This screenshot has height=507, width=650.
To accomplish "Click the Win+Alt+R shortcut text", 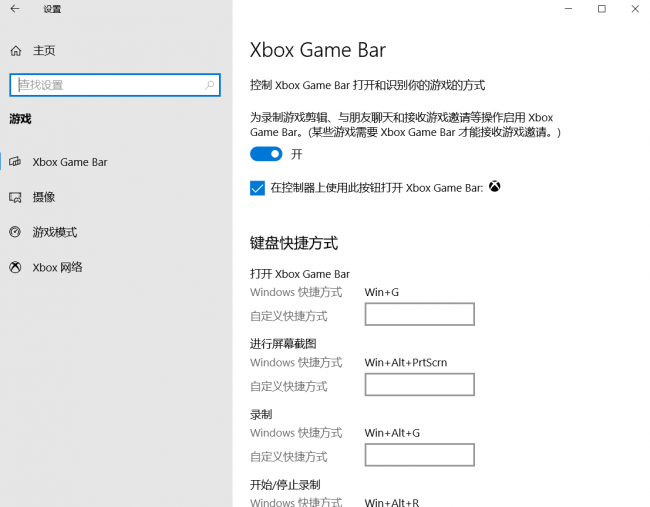I will point(392,502).
